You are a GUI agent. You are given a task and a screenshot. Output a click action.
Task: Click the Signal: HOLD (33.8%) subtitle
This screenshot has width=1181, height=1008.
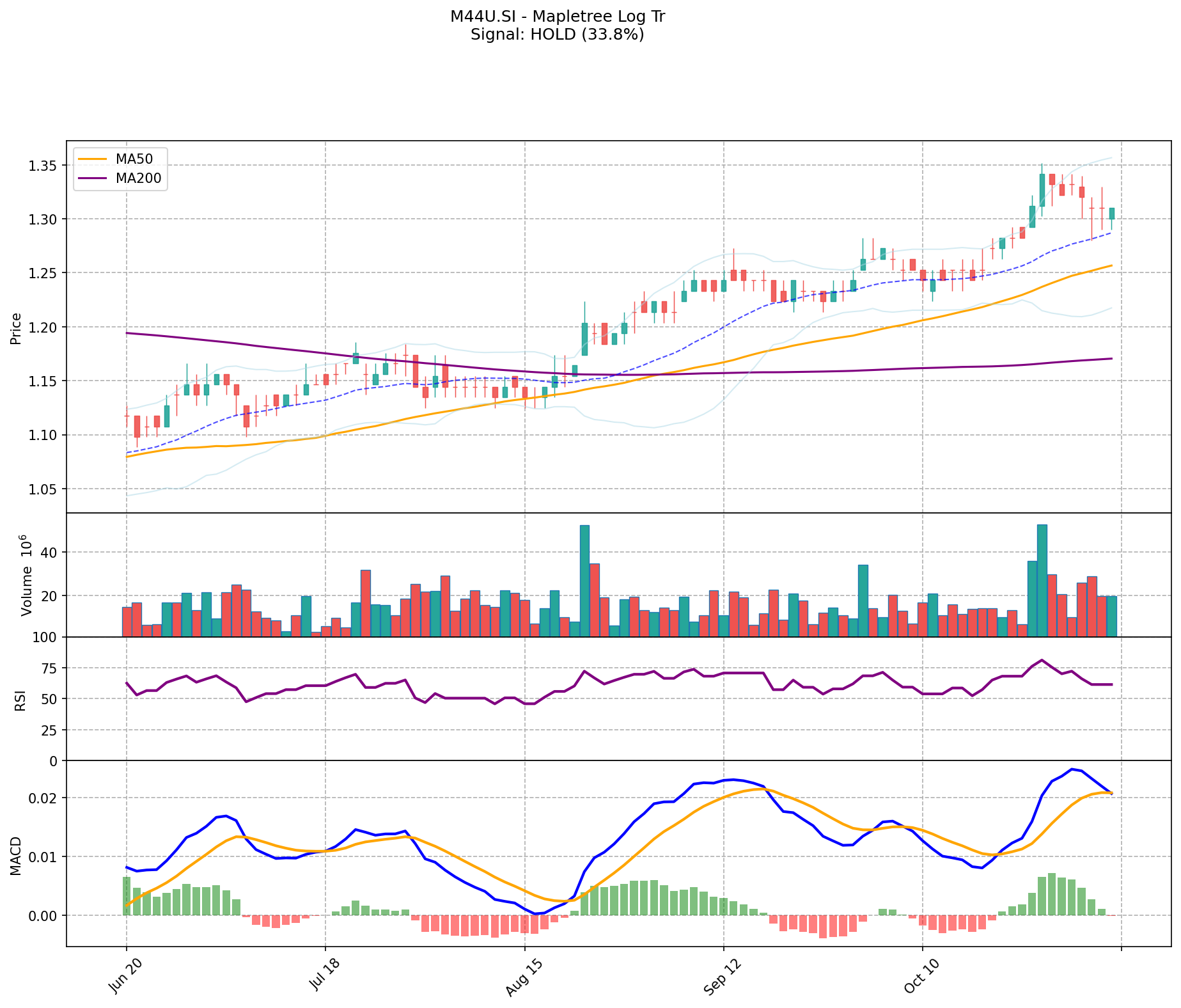pyautogui.click(x=558, y=35)
